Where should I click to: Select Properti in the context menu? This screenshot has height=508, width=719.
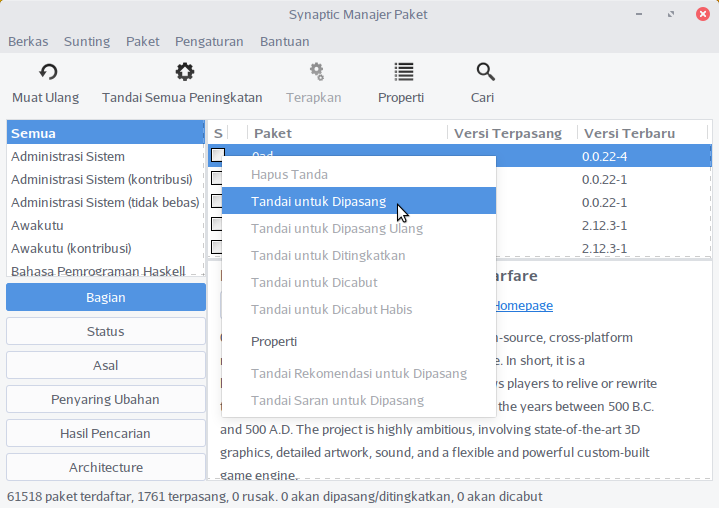[x=274, y=341]
